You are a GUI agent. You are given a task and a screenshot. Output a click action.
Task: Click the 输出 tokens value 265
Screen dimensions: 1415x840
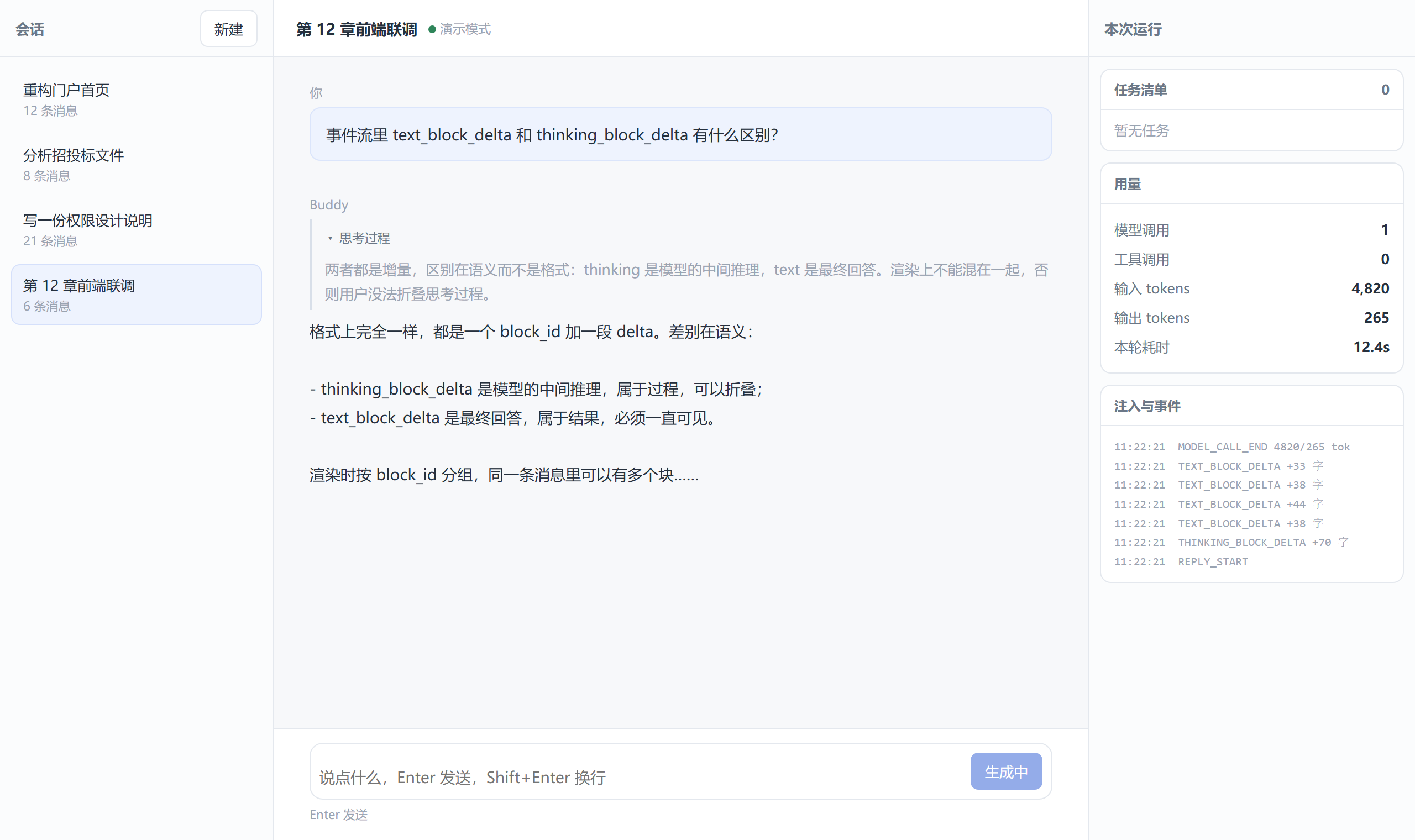1376,318
